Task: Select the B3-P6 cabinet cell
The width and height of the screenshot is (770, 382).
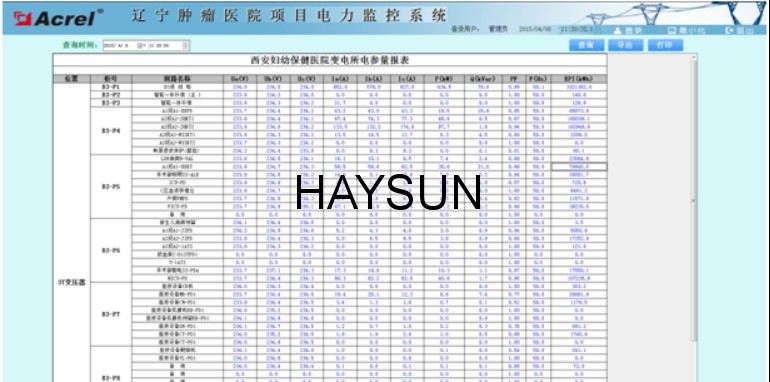Action: point(111,250)
